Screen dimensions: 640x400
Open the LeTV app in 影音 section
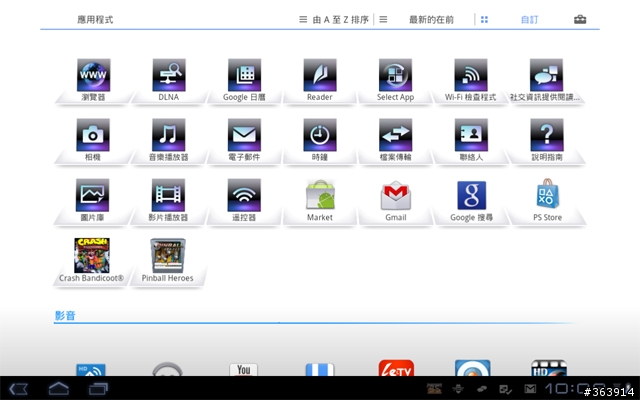tap(396, 368)
